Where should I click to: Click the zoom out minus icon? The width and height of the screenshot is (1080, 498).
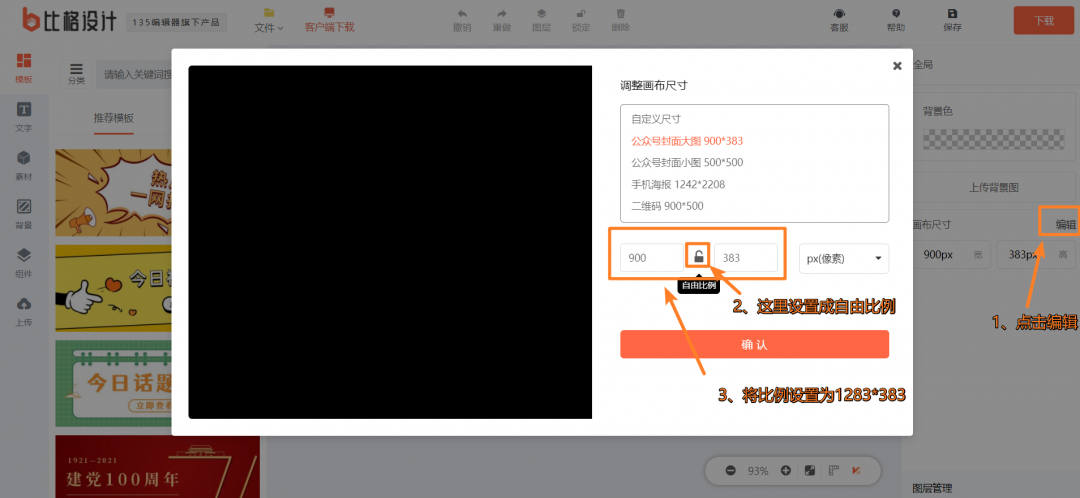point(731,470)
